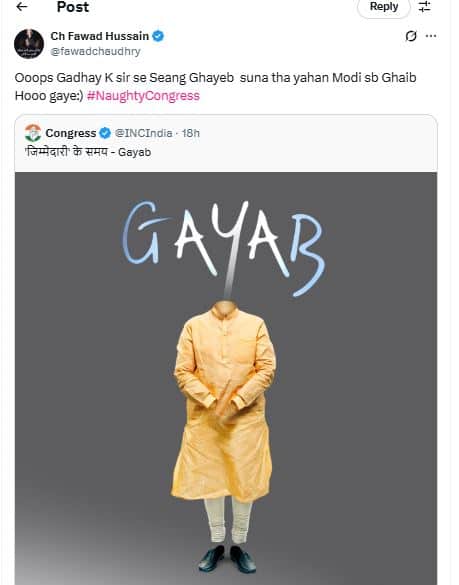Open the @INCIndia handle
Viewport: 459px width, 585px height.
point(144,133)
